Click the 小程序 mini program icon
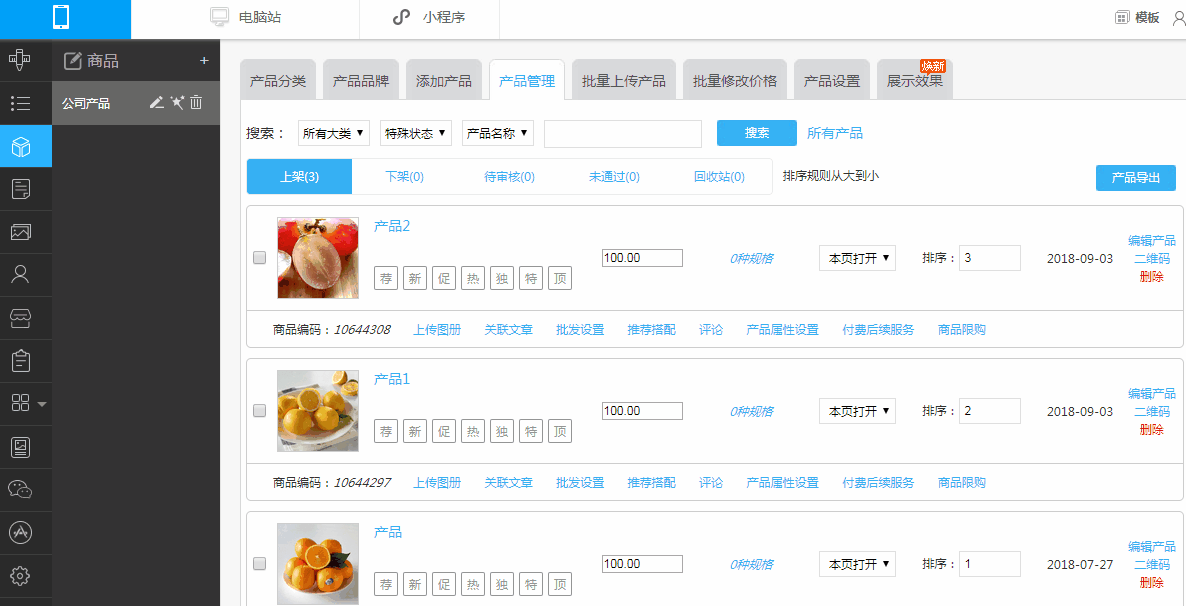This screenshot has height=606, width=1186. tap(402, 17)
